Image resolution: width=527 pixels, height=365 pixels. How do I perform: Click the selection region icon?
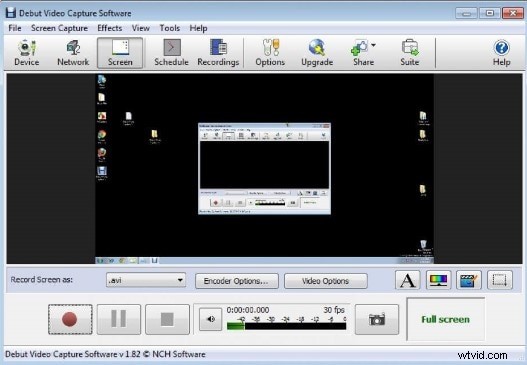(499, 280)
